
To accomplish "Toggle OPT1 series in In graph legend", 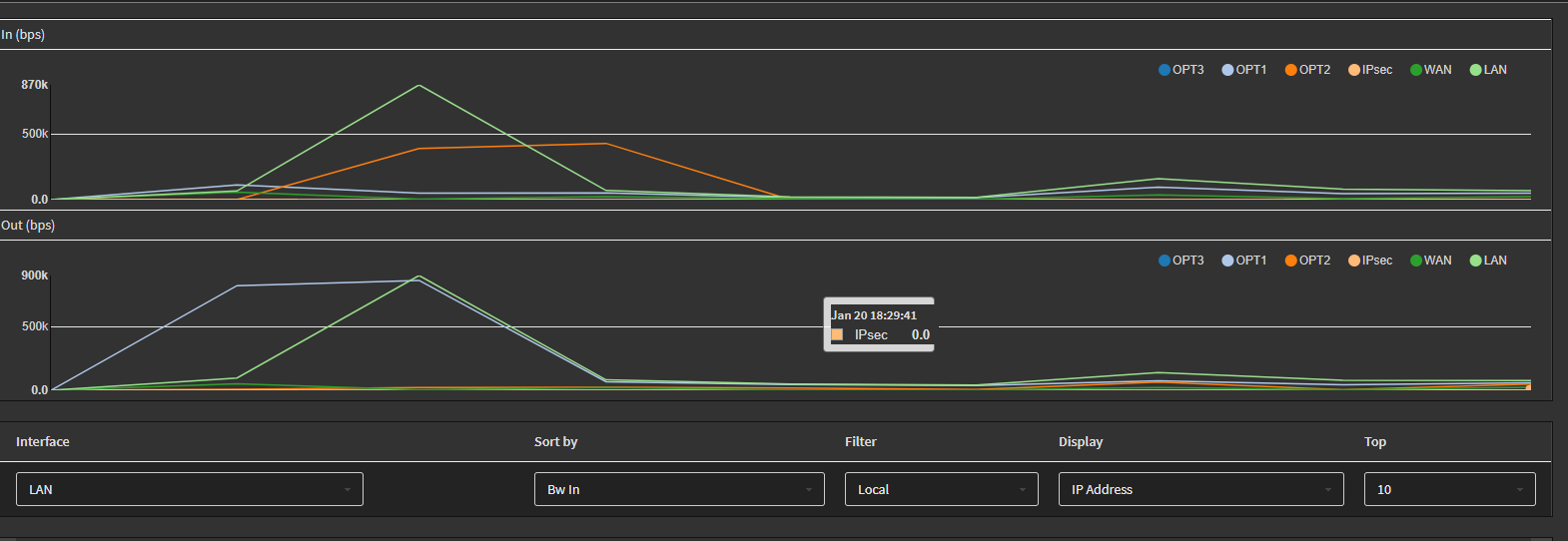I will 1243,70.
